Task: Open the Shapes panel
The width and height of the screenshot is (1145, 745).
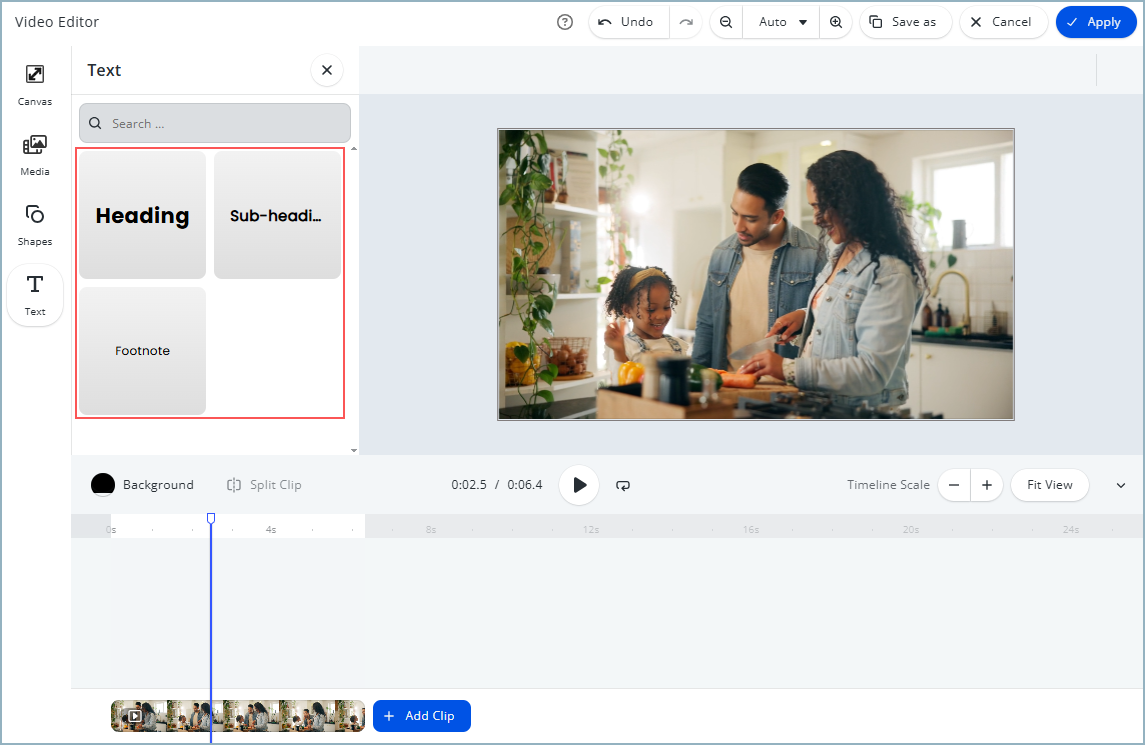Action: (35, 224)
